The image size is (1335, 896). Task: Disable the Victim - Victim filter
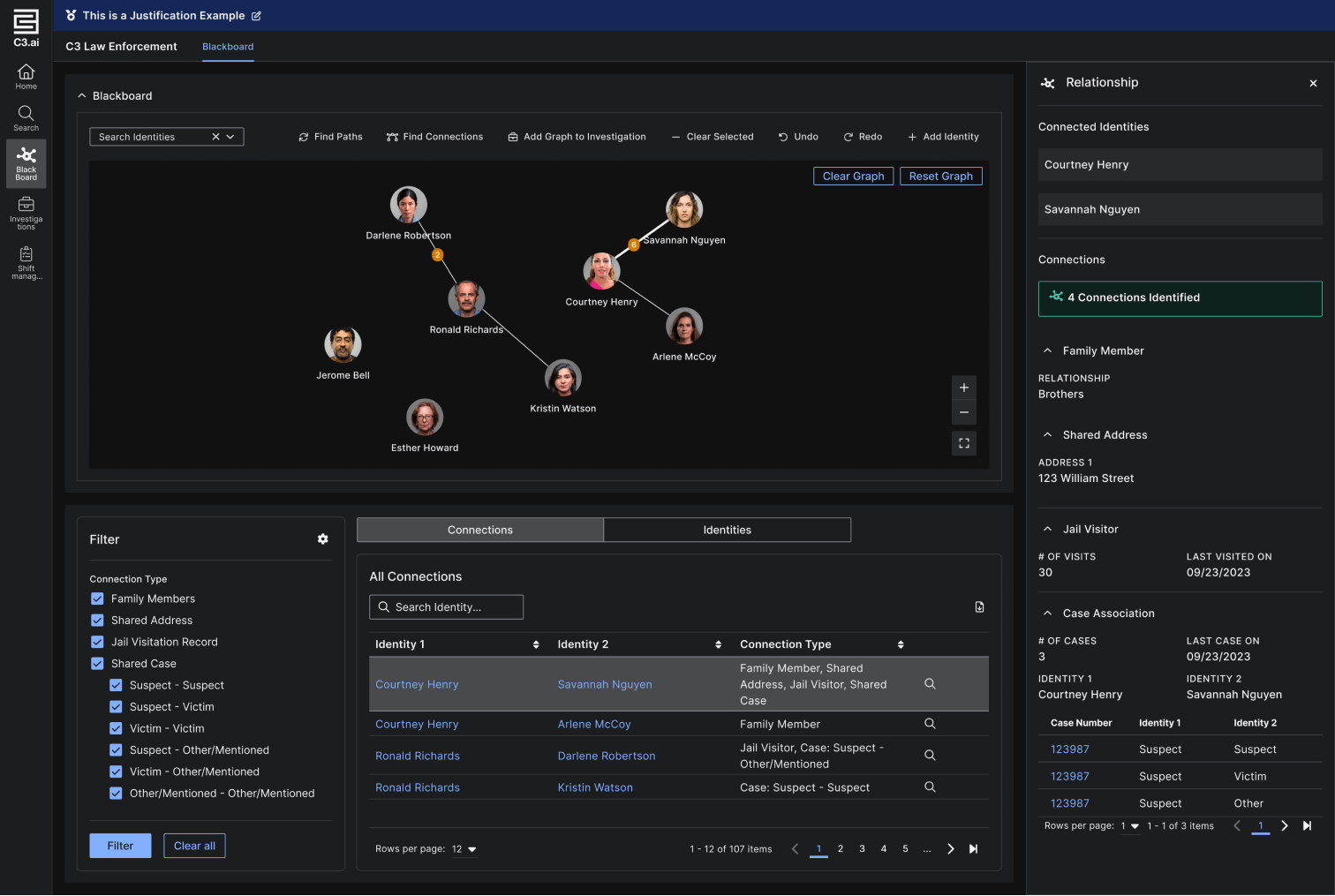[x=116, y=728]
